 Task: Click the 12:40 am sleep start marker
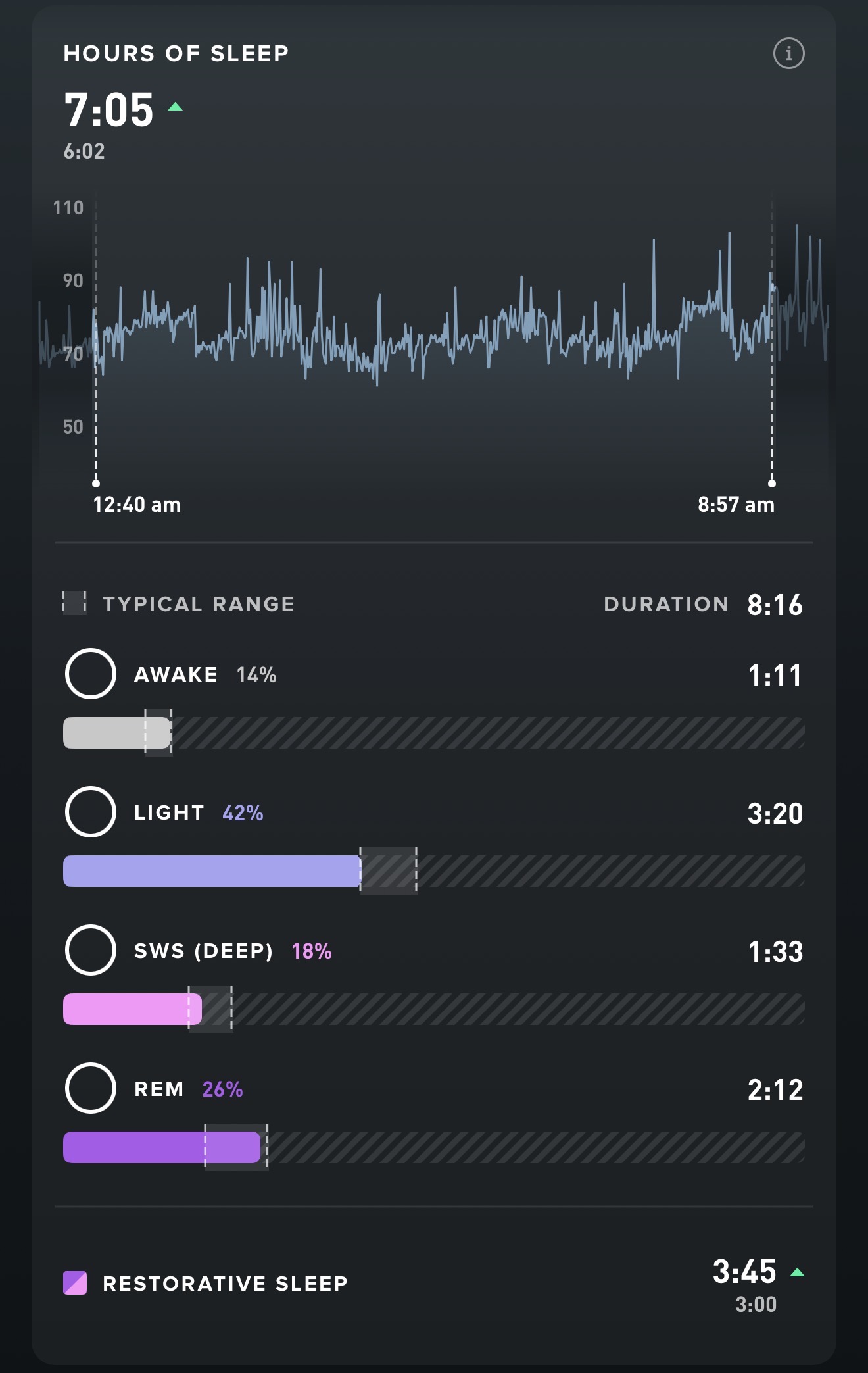(96, 484)
